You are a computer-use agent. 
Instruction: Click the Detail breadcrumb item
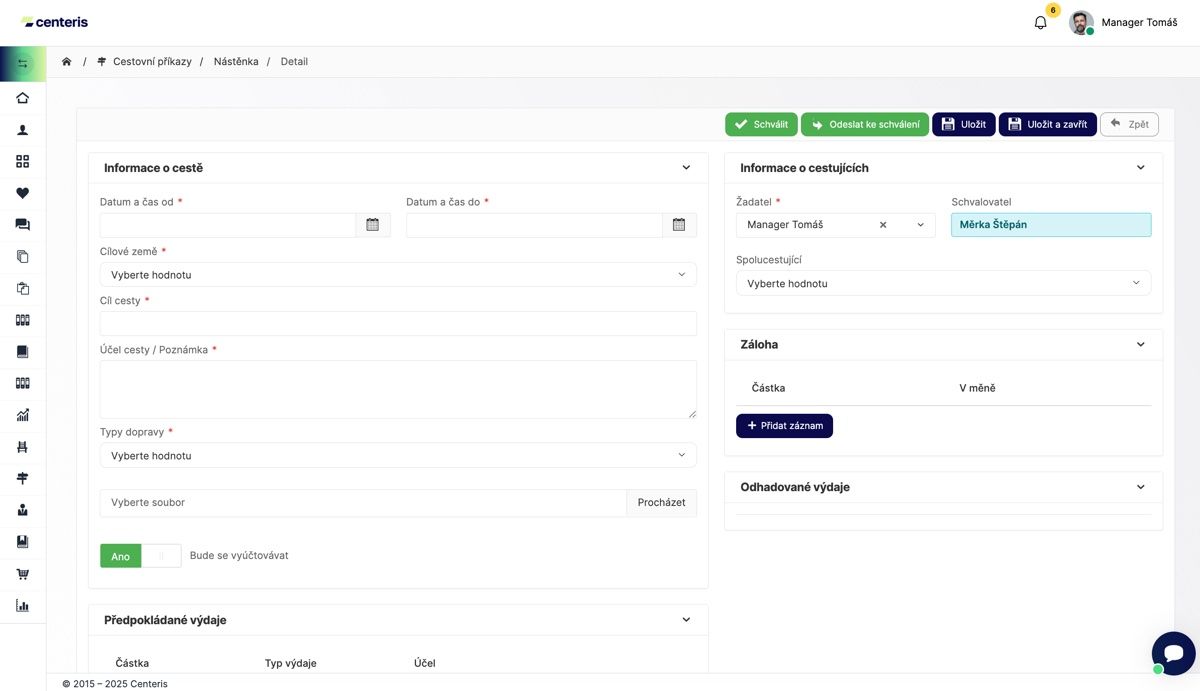[x=294, y=61]
